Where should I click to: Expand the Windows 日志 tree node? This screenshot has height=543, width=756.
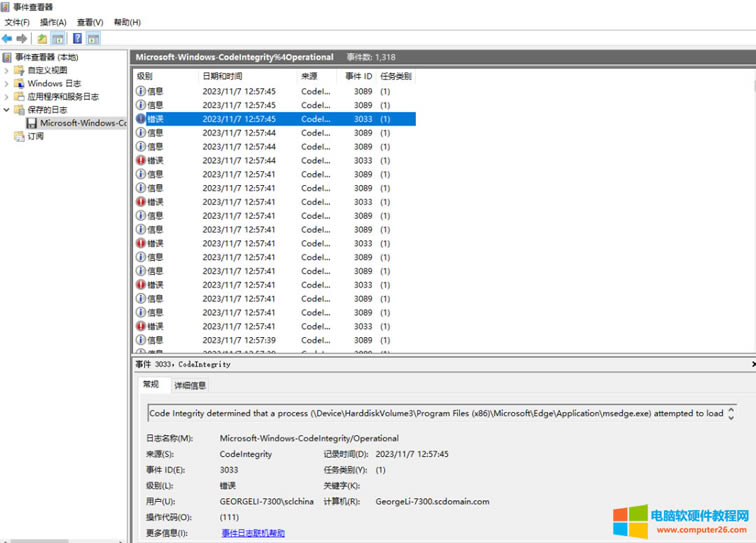pos(7,84)
